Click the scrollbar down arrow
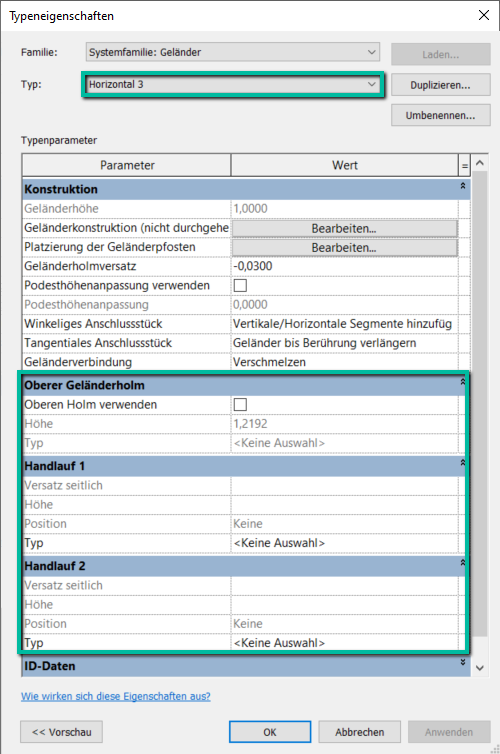The height and width of the screenshot is (754, 500). [479, 668]
